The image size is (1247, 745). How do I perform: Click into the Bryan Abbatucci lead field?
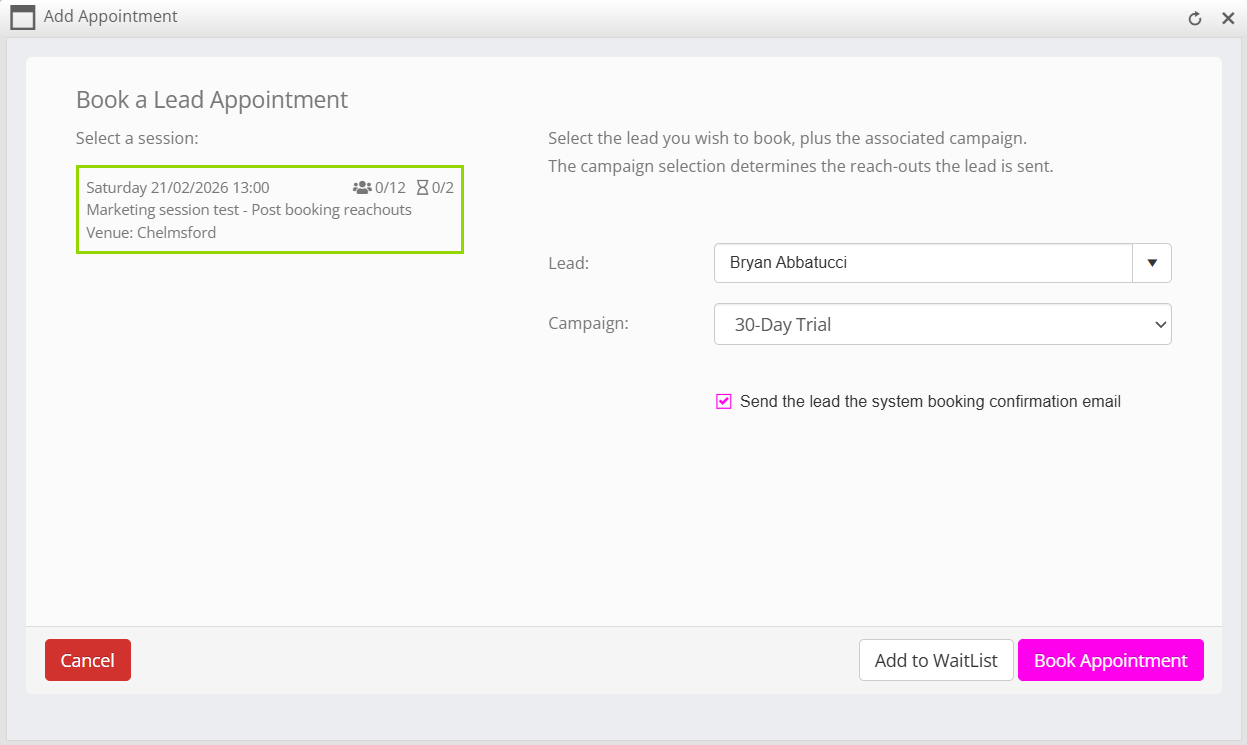coord(922,264)
